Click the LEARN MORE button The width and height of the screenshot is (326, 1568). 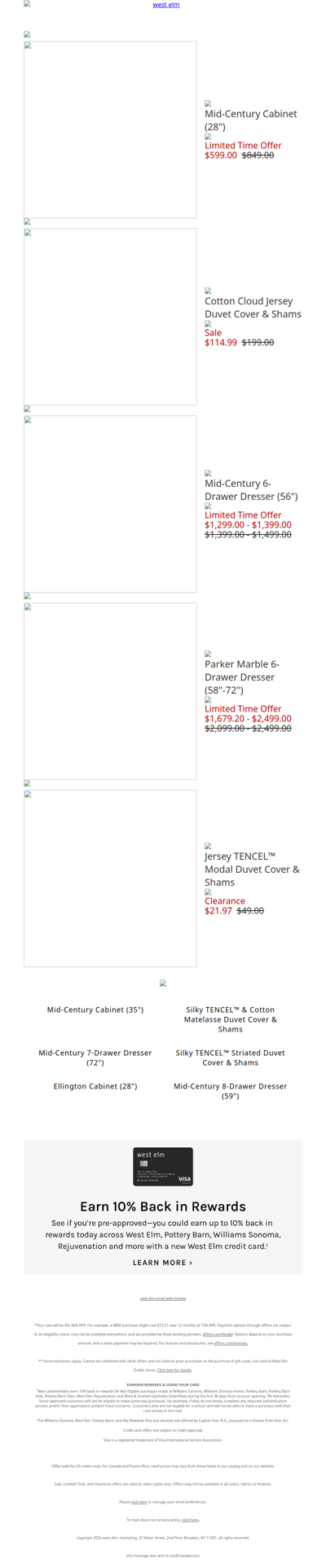tap(163, 1263)
